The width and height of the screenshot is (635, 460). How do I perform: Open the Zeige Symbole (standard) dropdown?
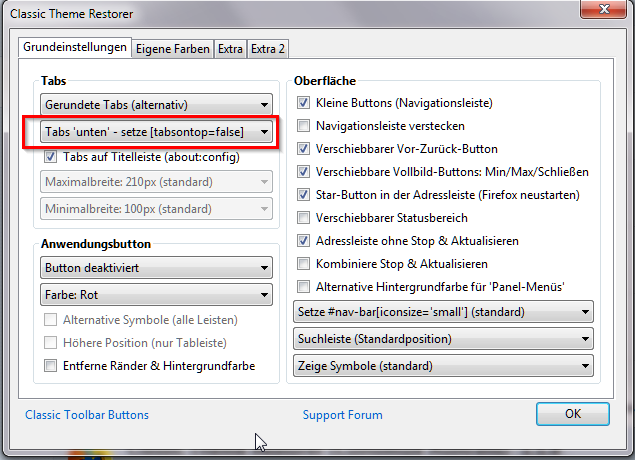[x=443, y=366]
